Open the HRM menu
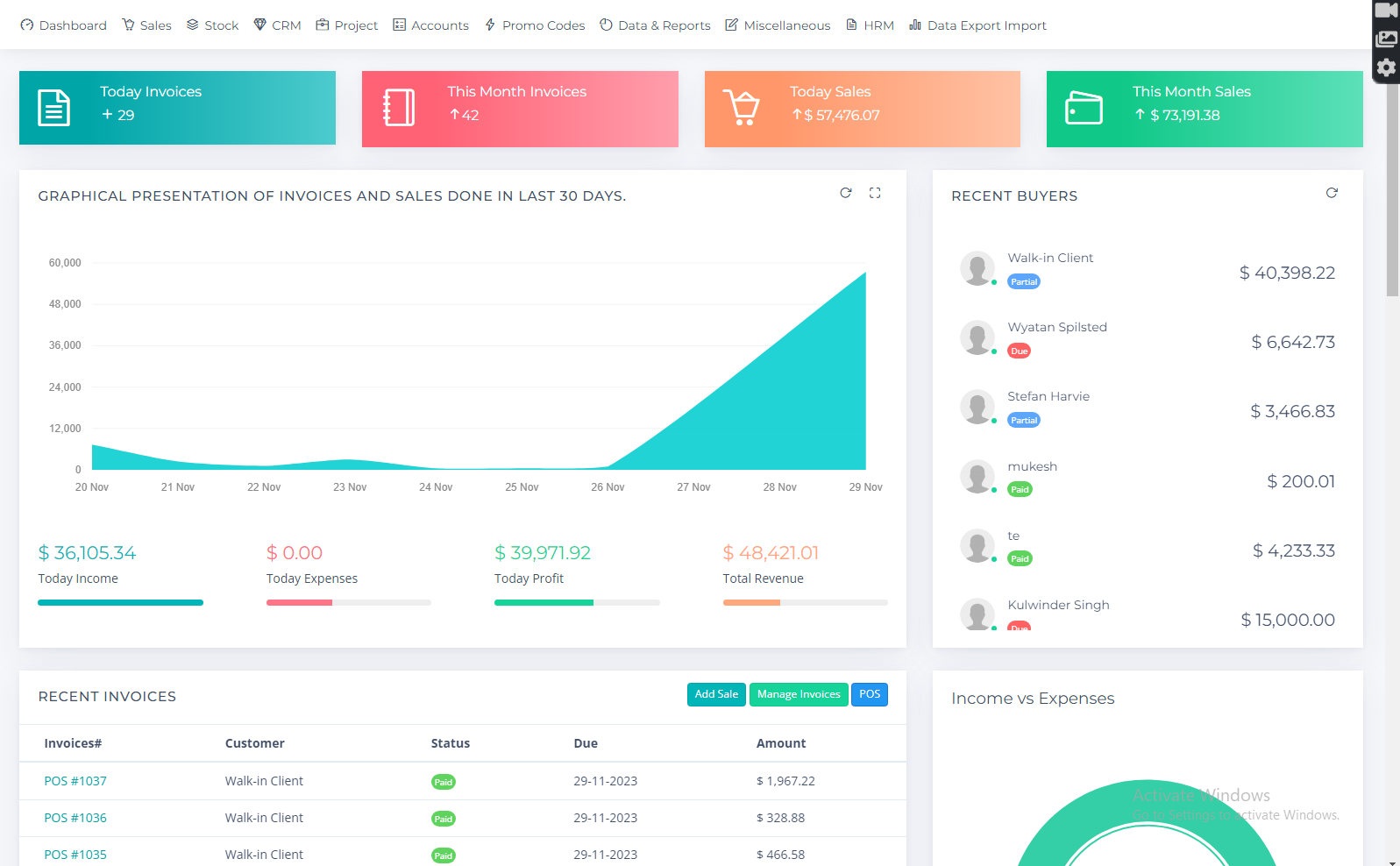 coord(870,25)
